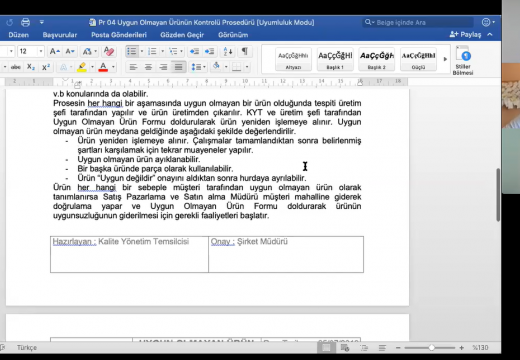Apply the Altyazı style
The image size is (520, 360).
(x=293, y=59)
